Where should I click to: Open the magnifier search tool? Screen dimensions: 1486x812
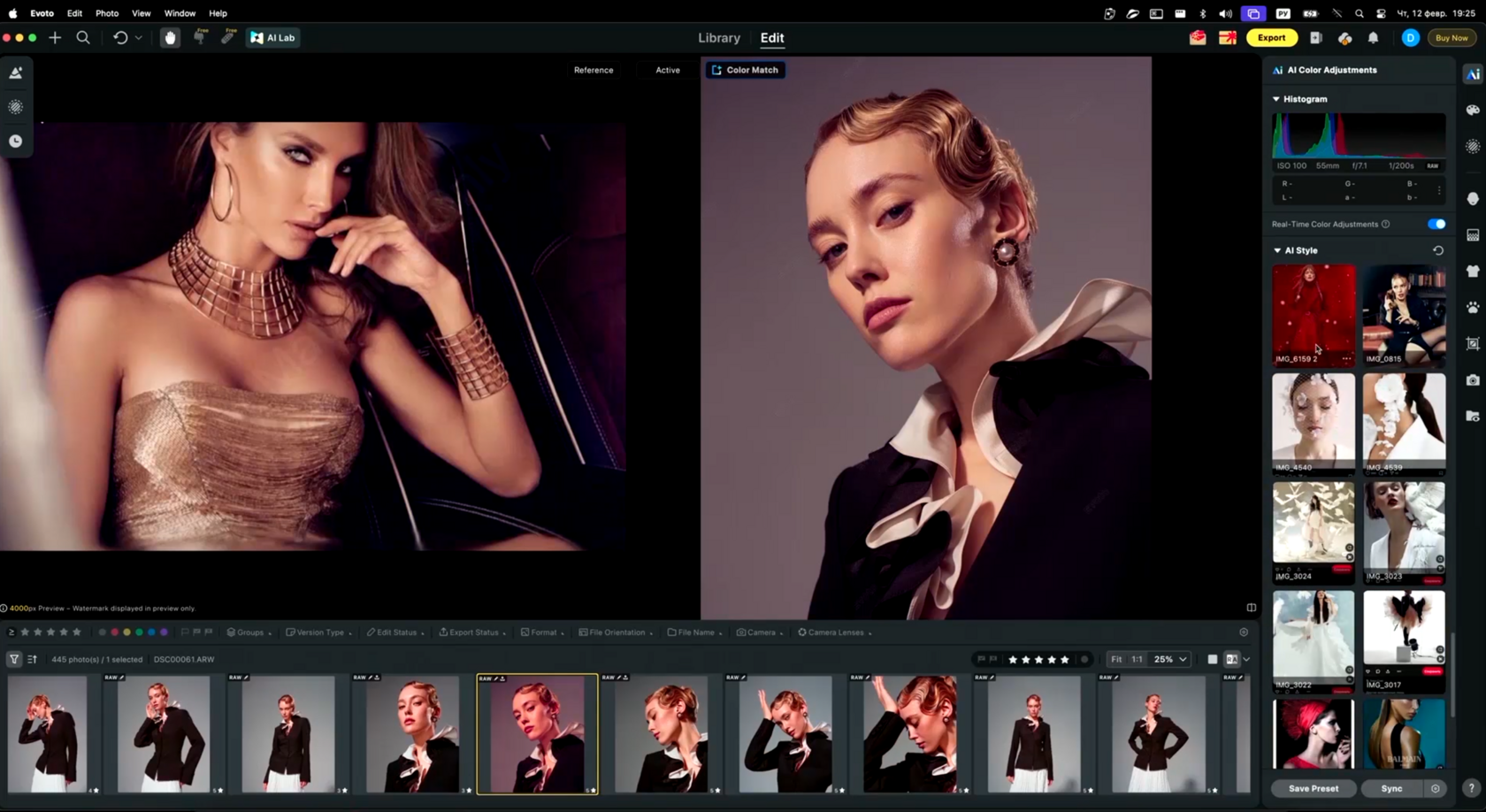pyautogui.click(x=83, y=38)
